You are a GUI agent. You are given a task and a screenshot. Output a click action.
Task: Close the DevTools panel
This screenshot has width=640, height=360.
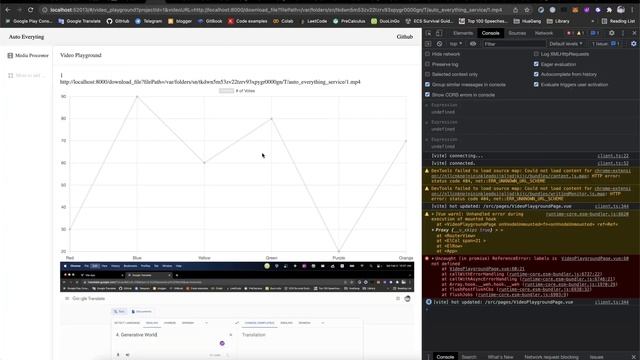click(x=634, y=33)
